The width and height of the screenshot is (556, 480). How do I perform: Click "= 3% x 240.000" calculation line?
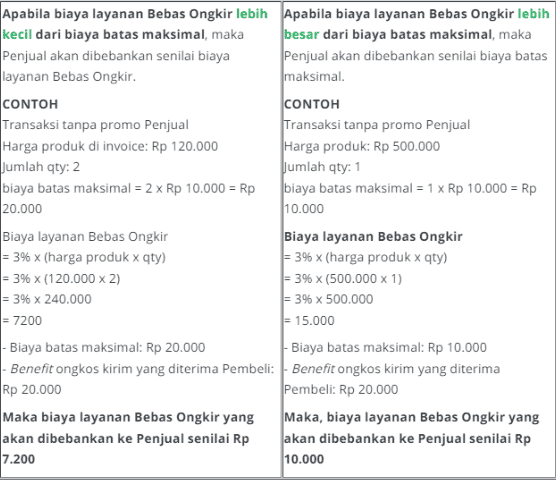coord(47,299)
